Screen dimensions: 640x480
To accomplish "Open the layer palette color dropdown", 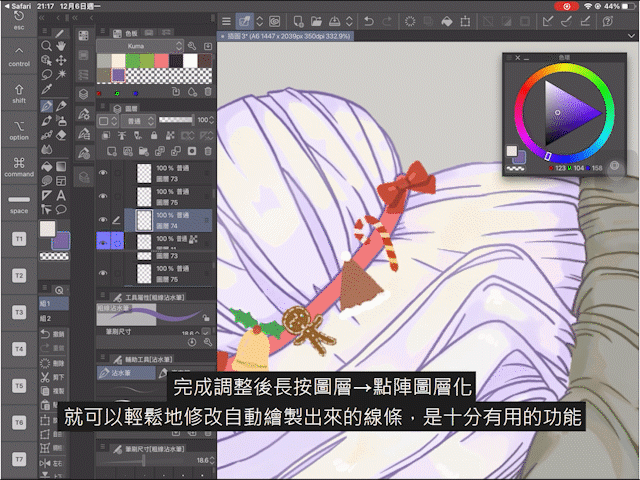I will coord(108,121).
